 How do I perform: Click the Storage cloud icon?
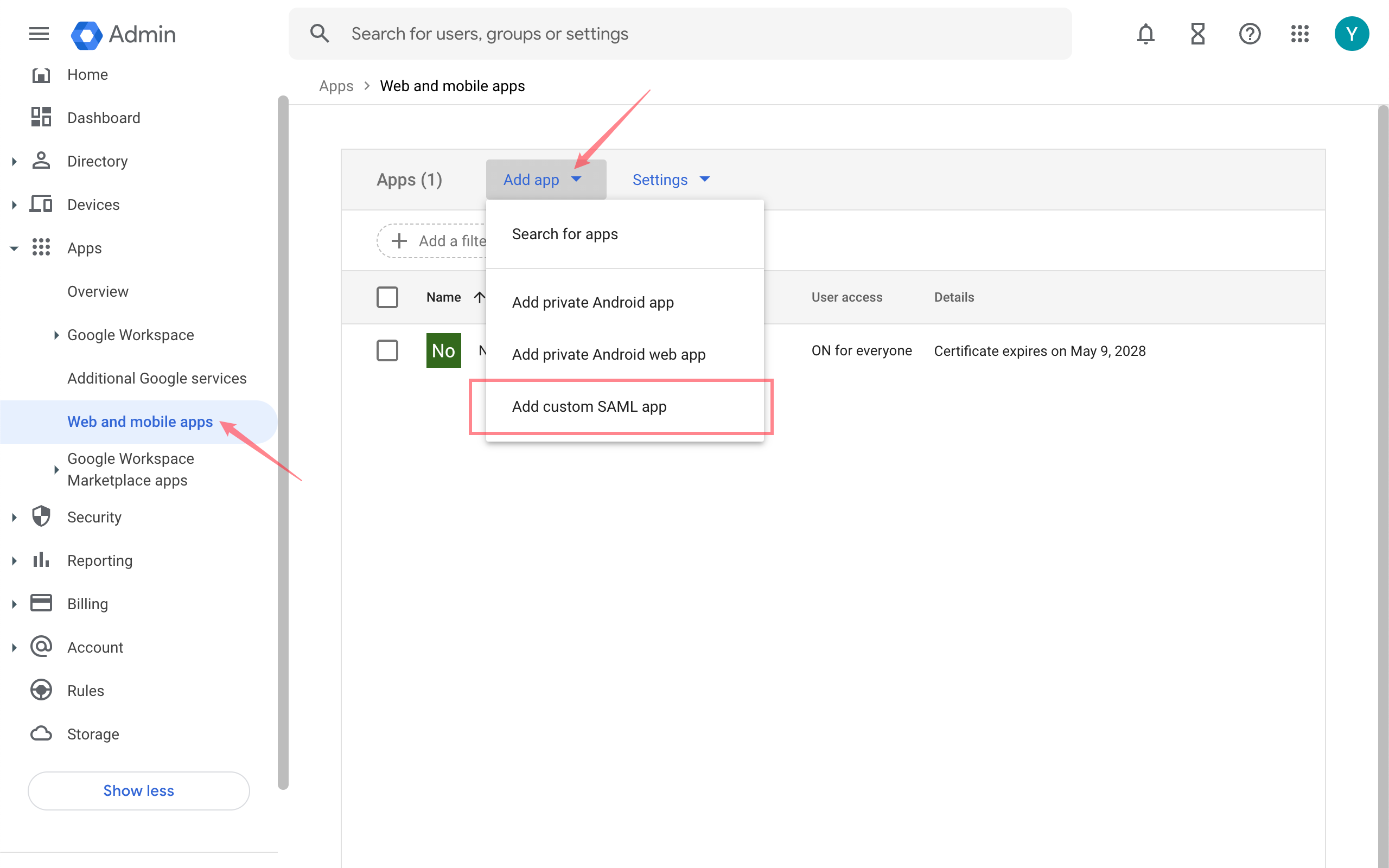click(x=41, y=733)
